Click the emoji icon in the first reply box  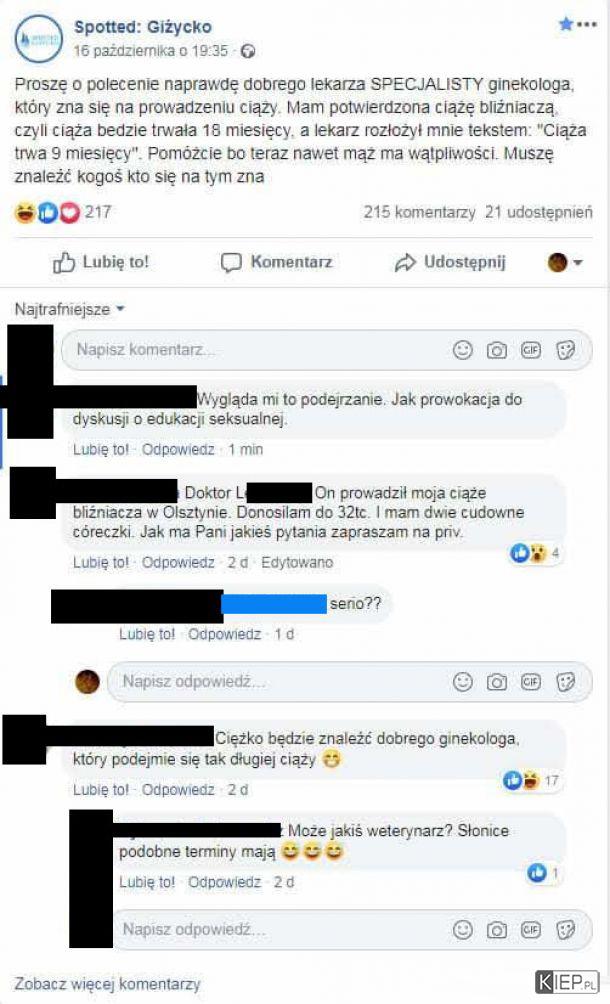pos(462,682)
